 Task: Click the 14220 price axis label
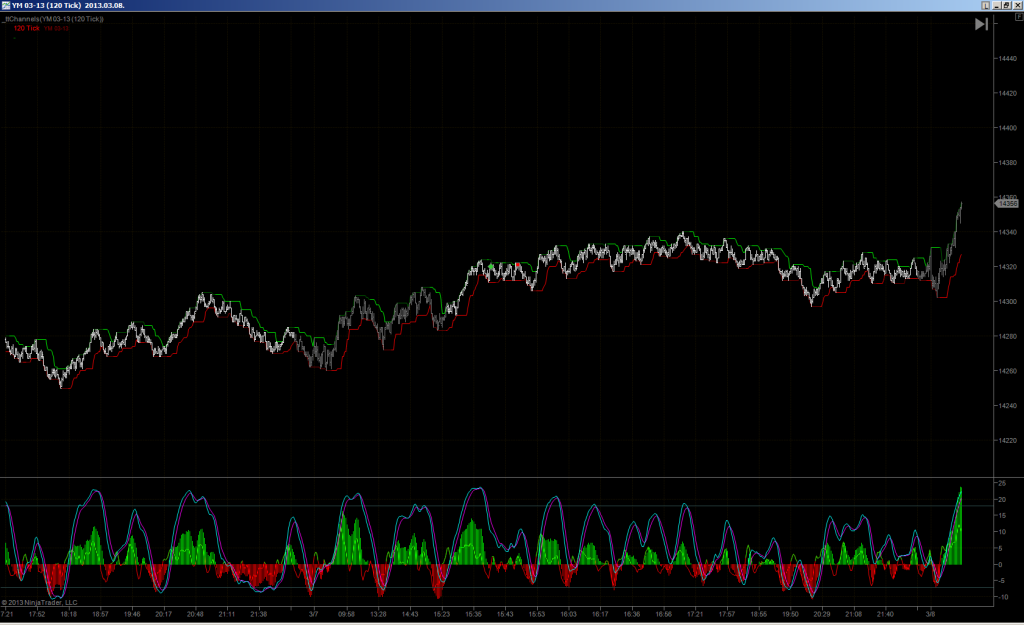tap(1007, 440)
